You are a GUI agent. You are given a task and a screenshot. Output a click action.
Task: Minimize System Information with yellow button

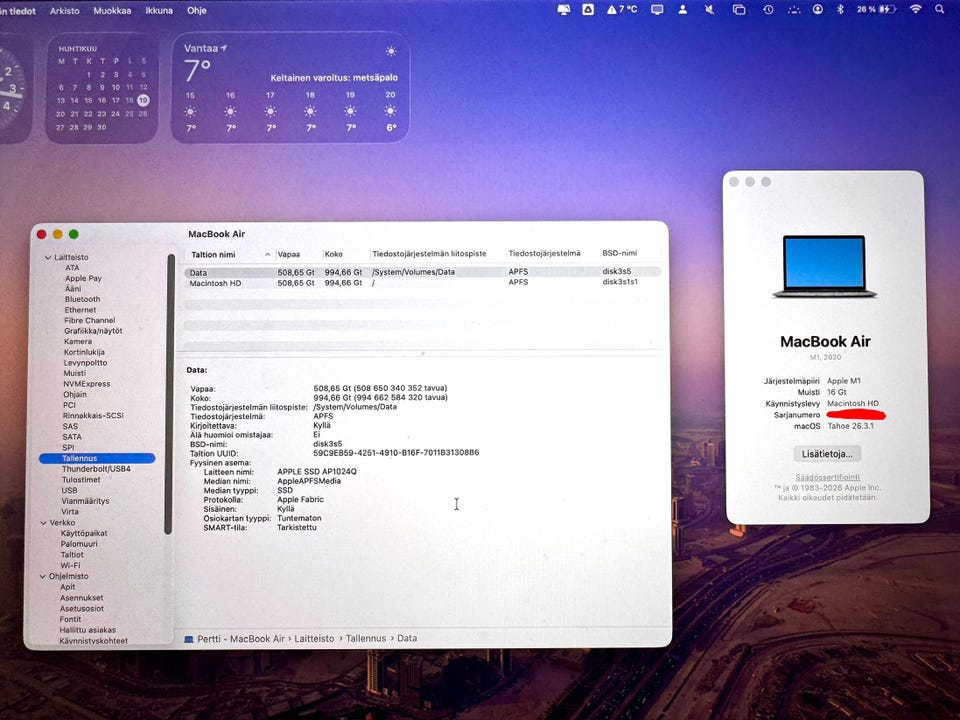point(58,234)
